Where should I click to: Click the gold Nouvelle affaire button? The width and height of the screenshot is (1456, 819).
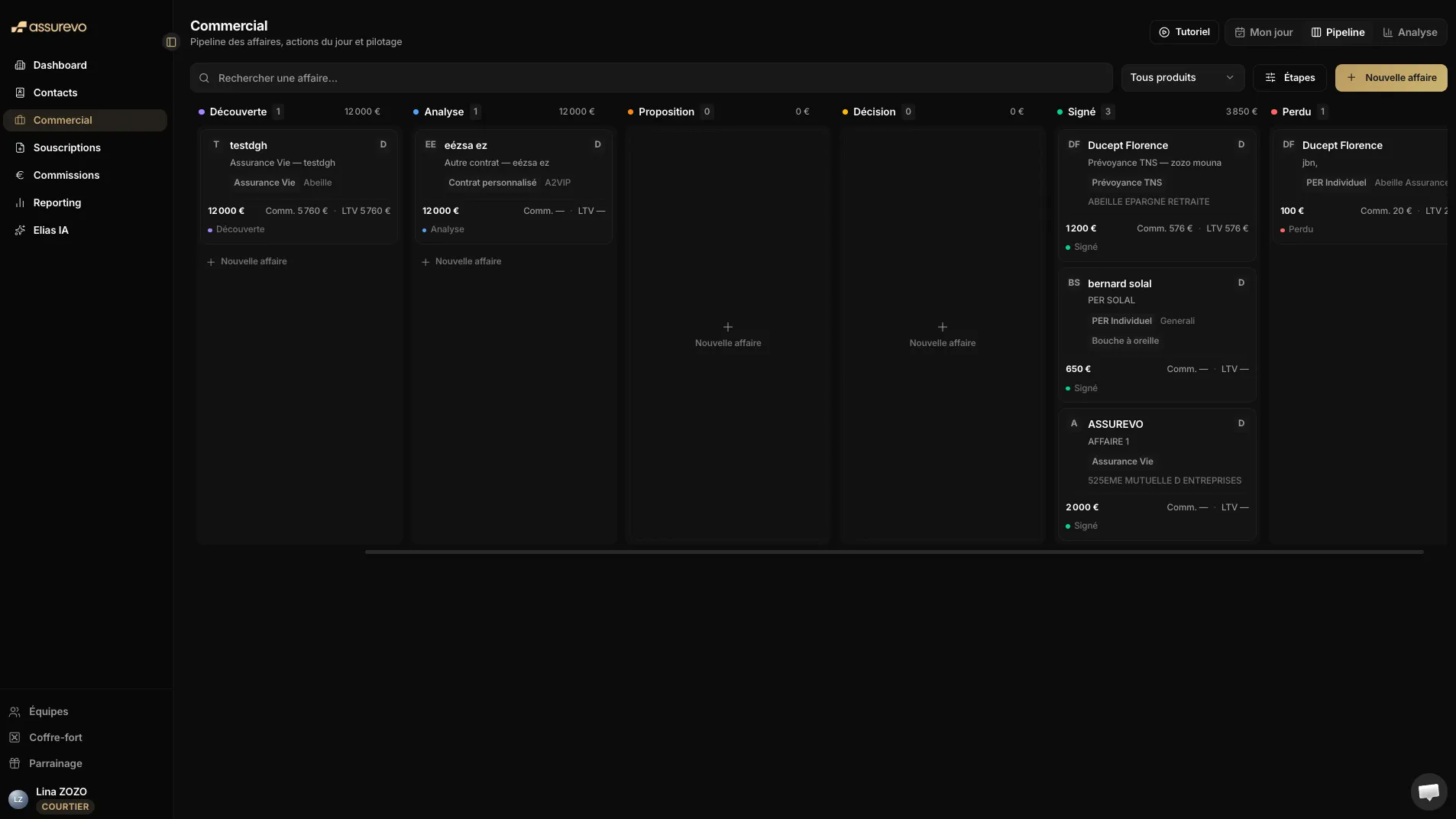[x=1391, y=78]
